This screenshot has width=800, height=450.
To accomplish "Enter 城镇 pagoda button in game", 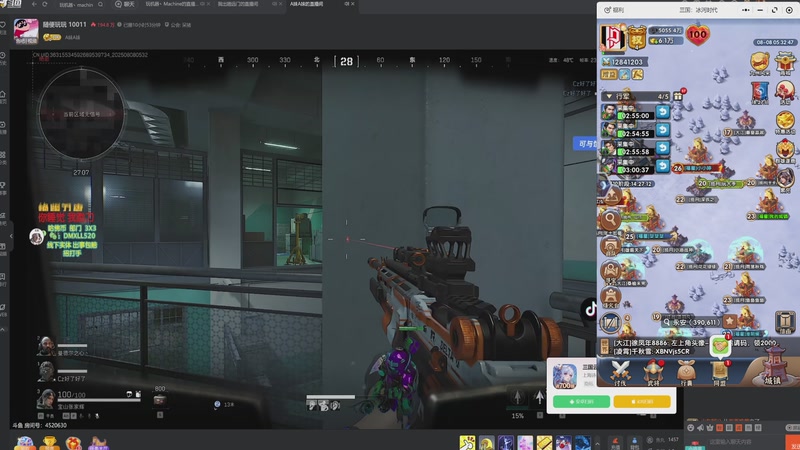I will [773, 367].
